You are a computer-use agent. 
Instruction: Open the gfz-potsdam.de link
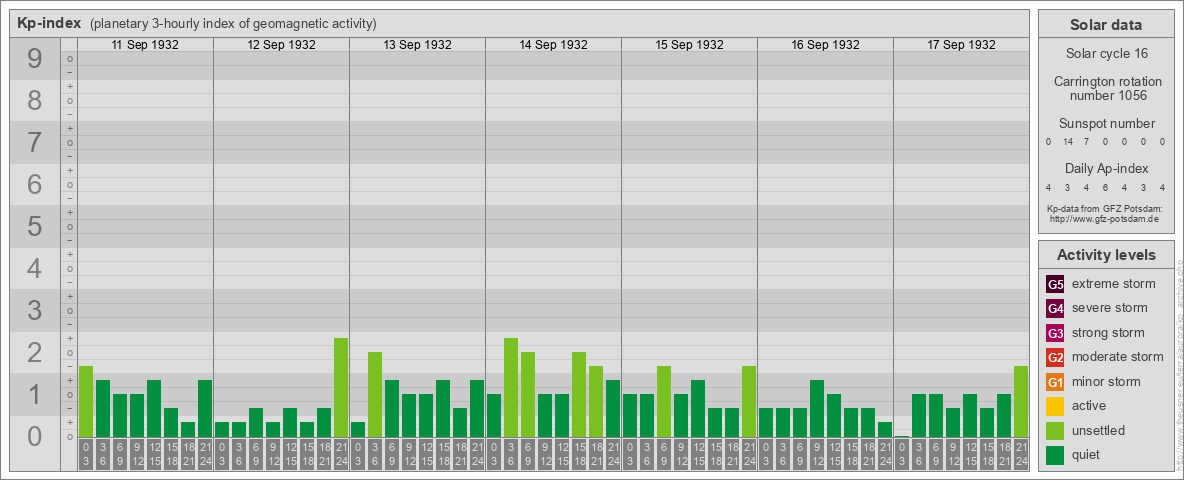coord(1104,219)
